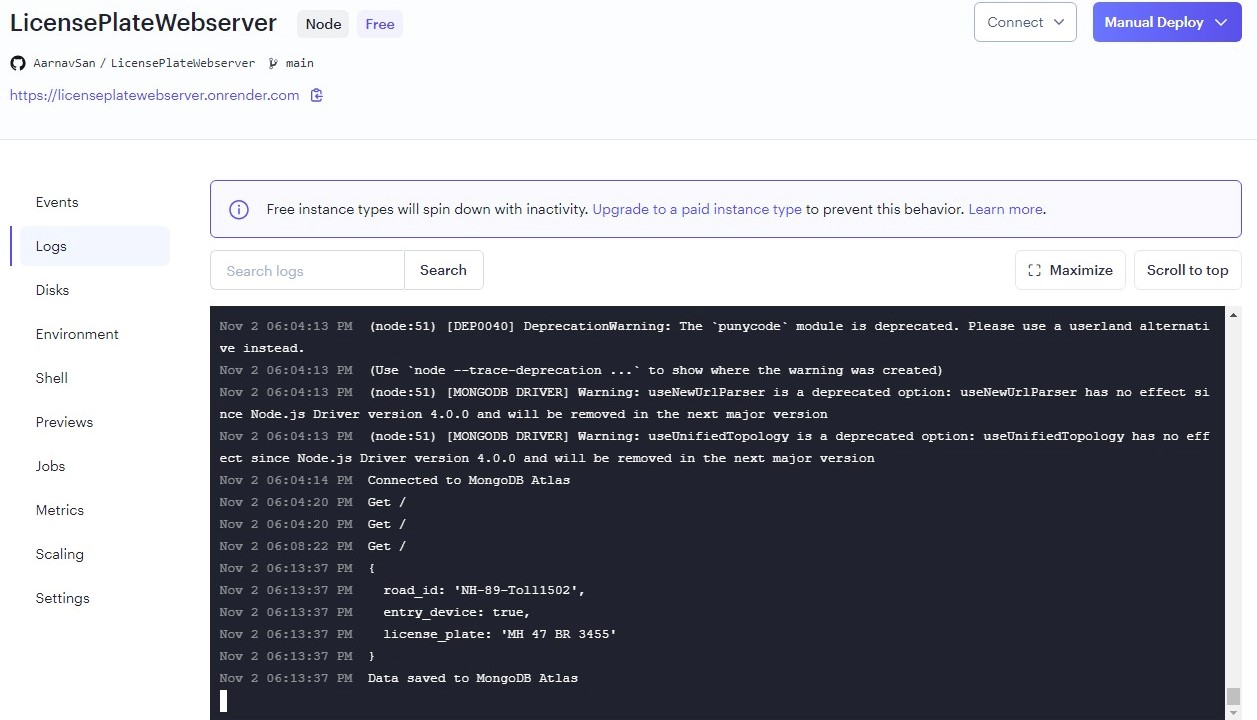Screen dimensions: 1257x720
Task: Open the Shell page
Action: click(x=52, y=378)
